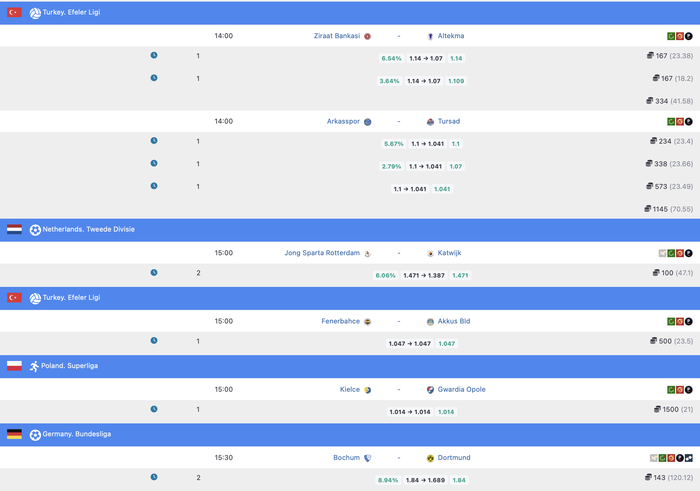Click the 6.06% value badge
The width and height of the screenshot is (700, 491).
click(x=385, y=275)
